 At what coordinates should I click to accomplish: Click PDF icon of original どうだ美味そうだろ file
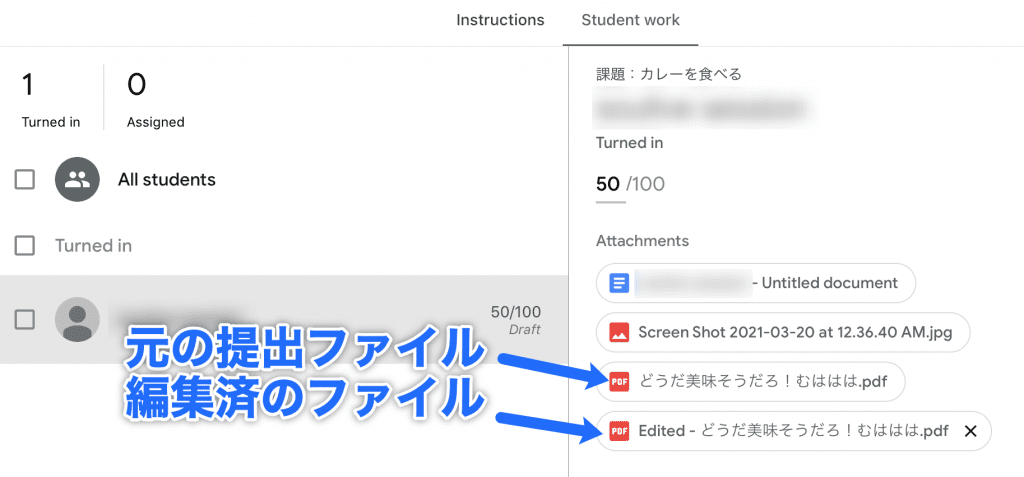pyautogui.click(x=620, y=381)
